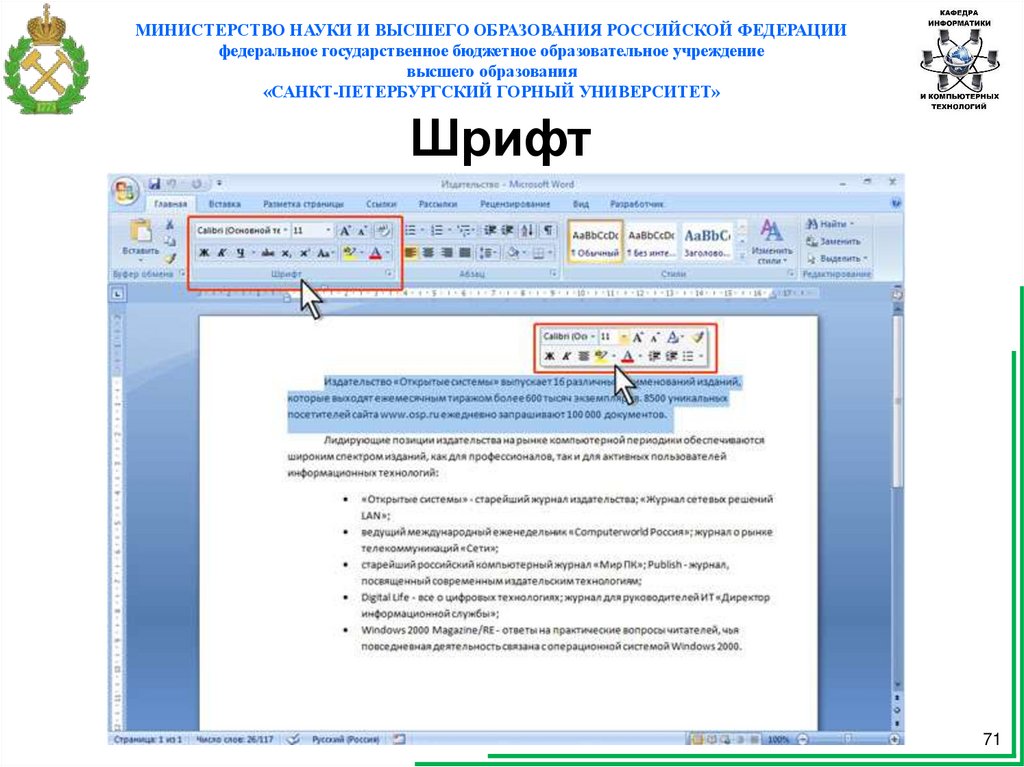This screenshot has height=767, width=1024.
Task: Click the red font color button in ribbon
Action: coord(375,253)
